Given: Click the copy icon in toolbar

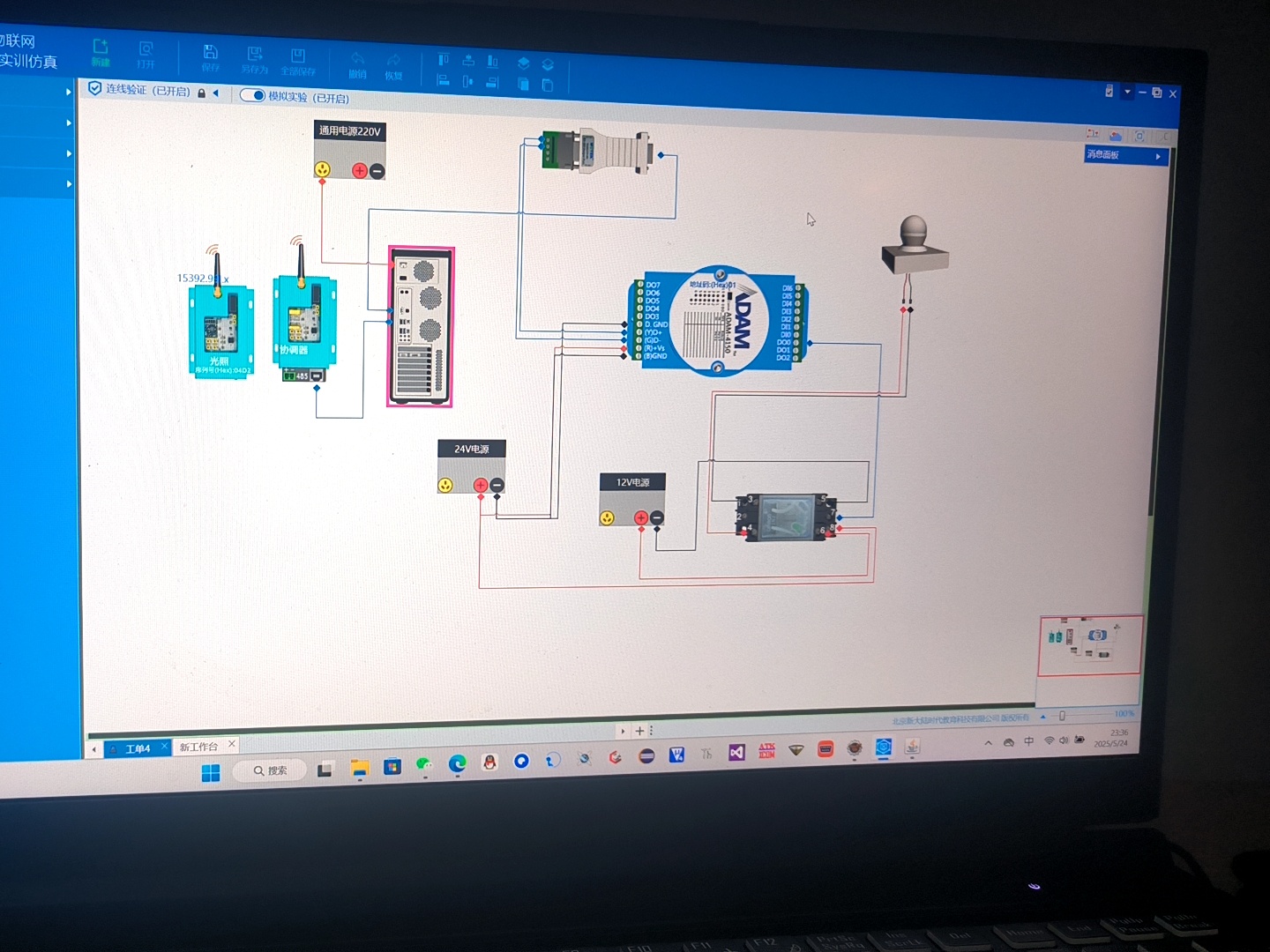Looking at the screenshot, I should tap(523, 84).
